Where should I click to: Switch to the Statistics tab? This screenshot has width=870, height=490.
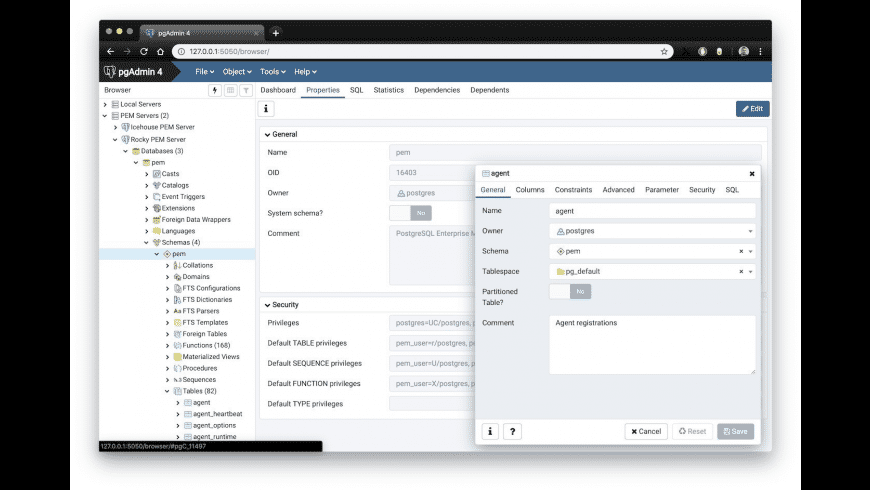(388, 90)
